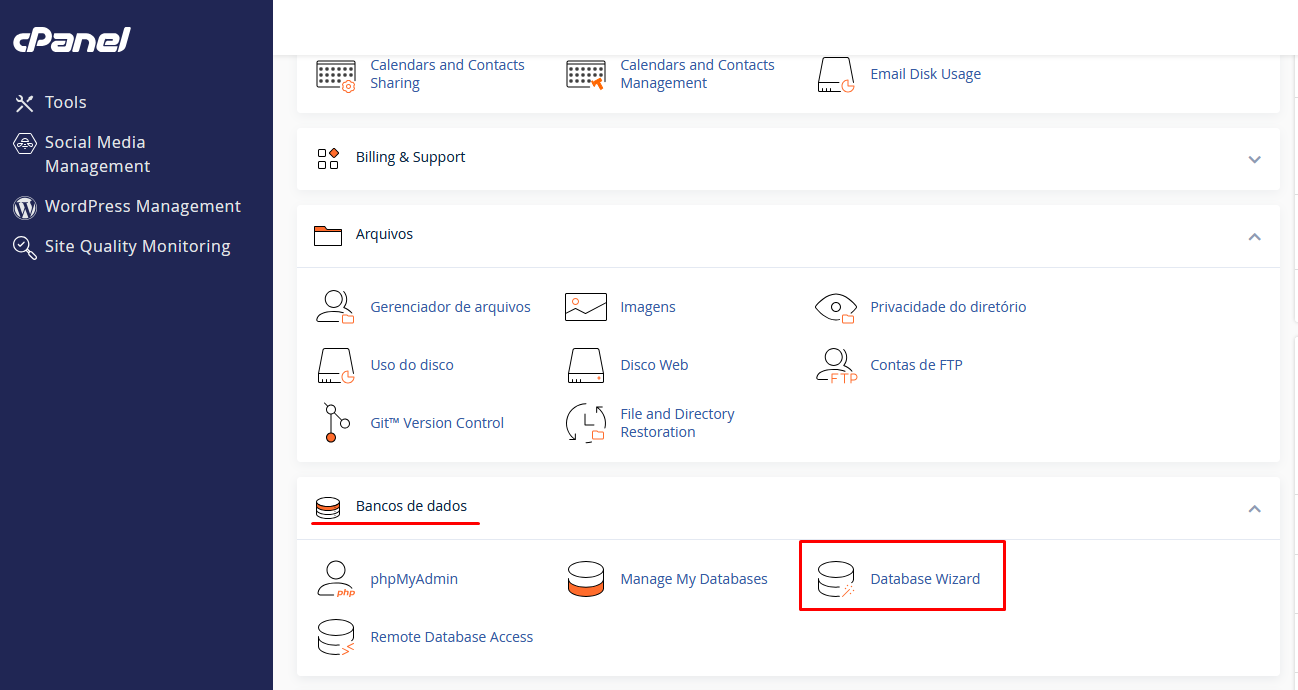
Task: Open the Email Disk Usage link
Action: click(925, 74)
